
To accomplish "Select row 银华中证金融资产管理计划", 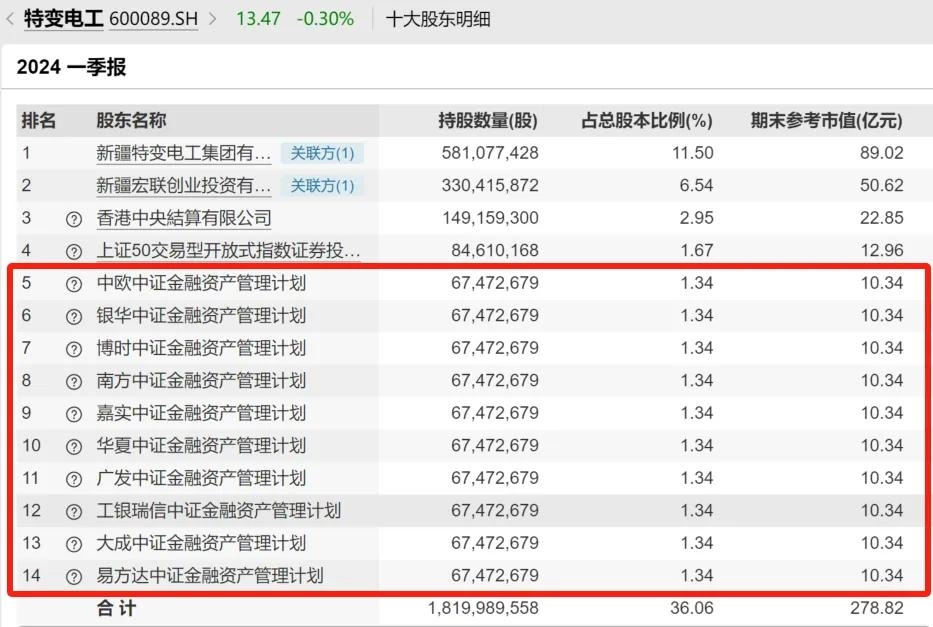I will (470, 316).
